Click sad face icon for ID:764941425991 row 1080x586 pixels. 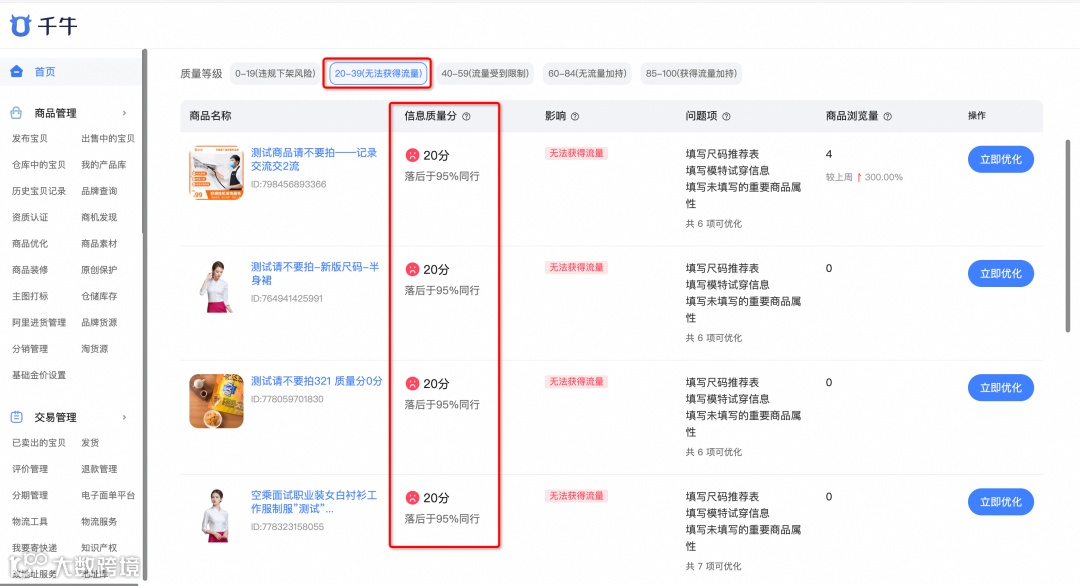(x=412, y=269)
